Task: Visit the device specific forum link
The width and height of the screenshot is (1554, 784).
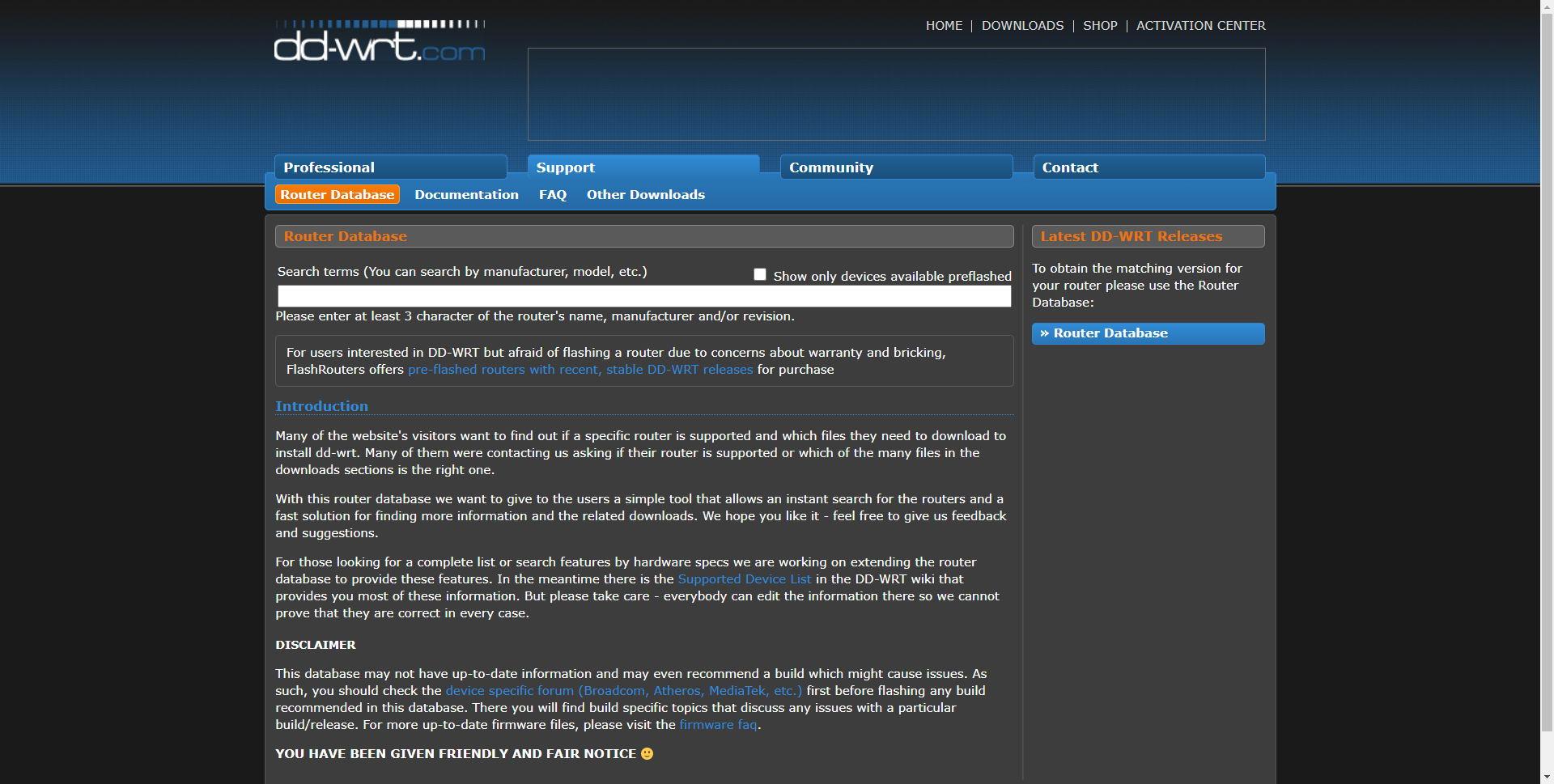Action: click(624, 691)
